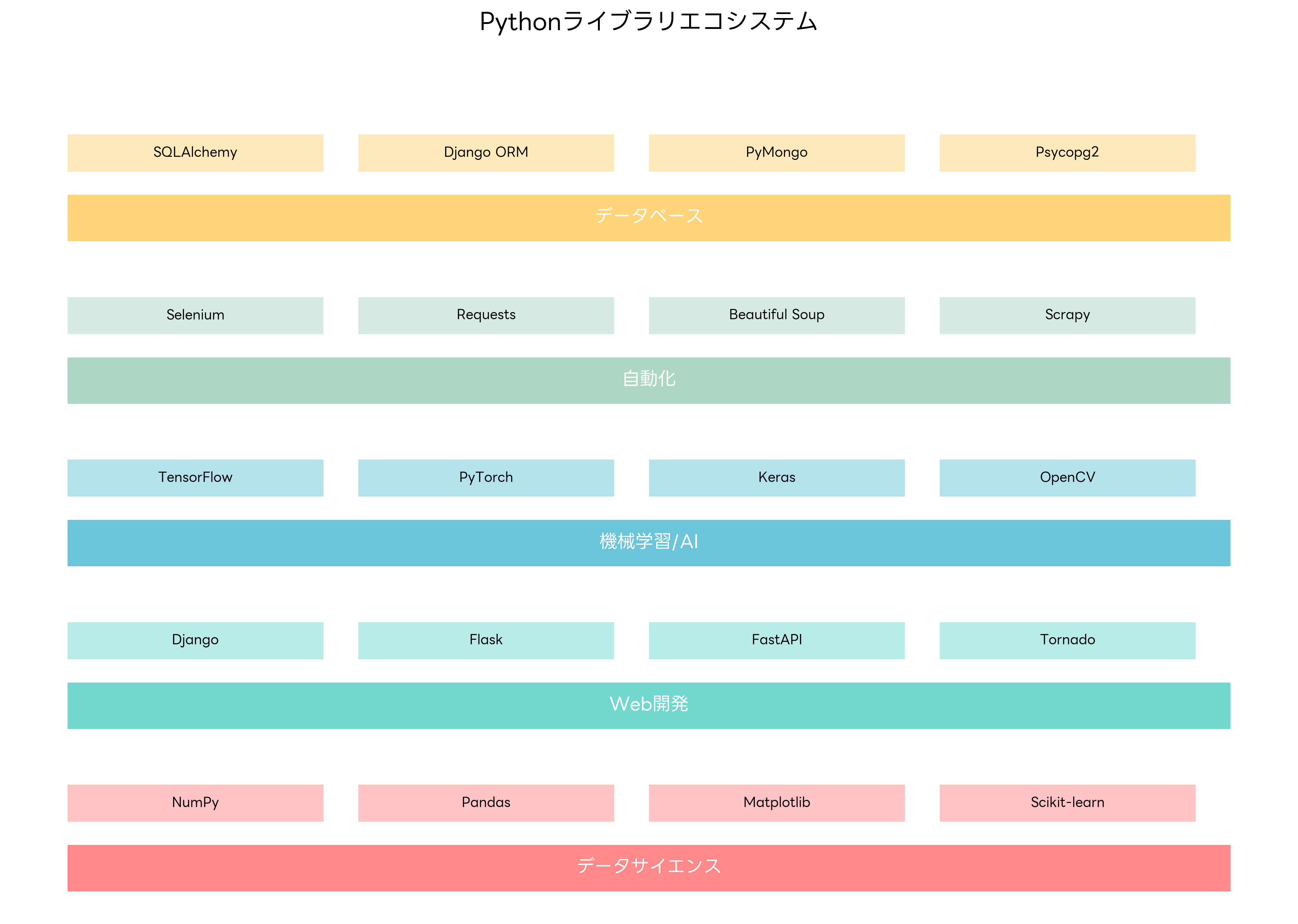Select the TensorFlow box

point(195,478)
